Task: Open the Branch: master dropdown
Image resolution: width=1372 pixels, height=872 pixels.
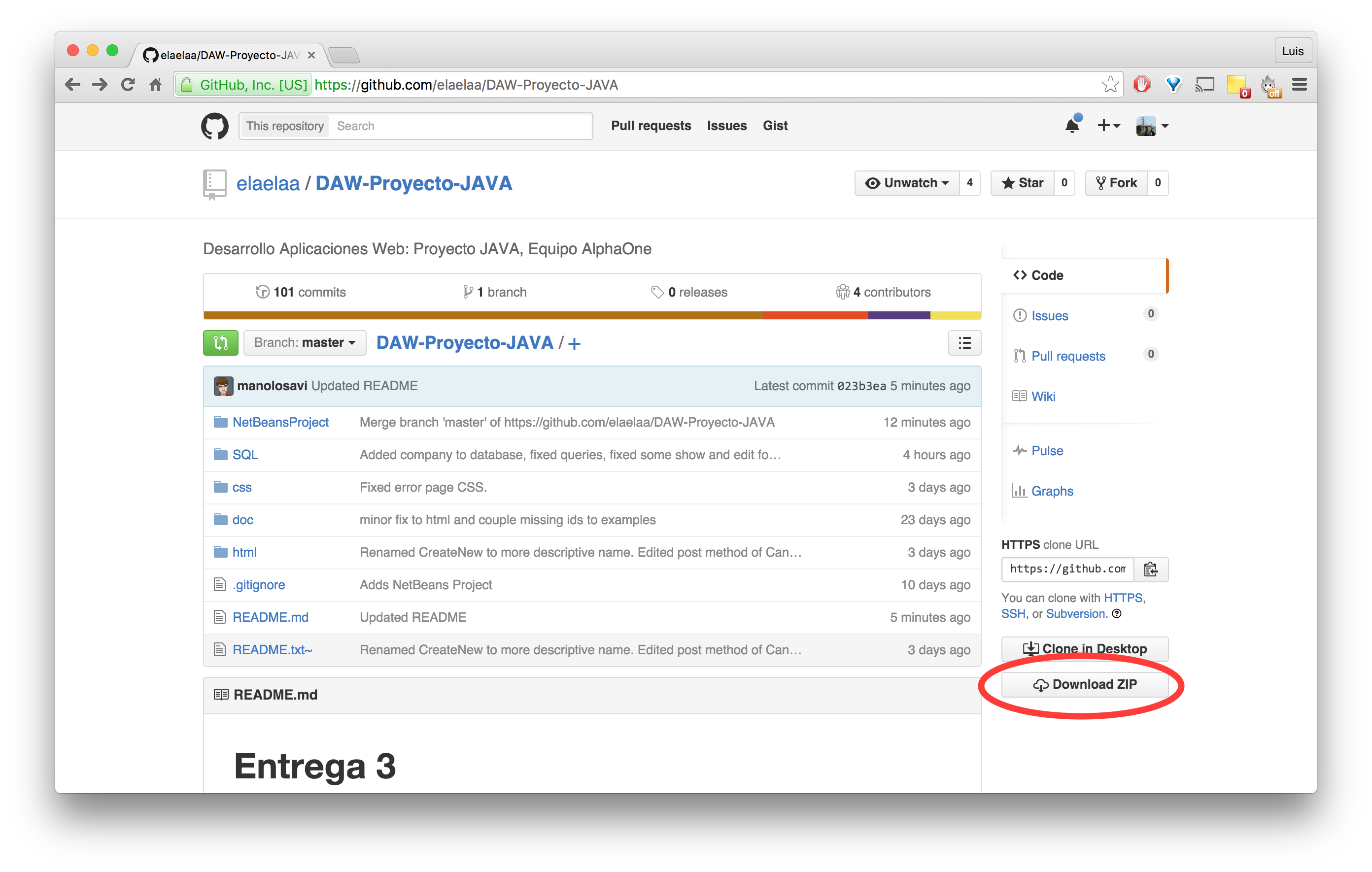Action: [x=305, y=342]
